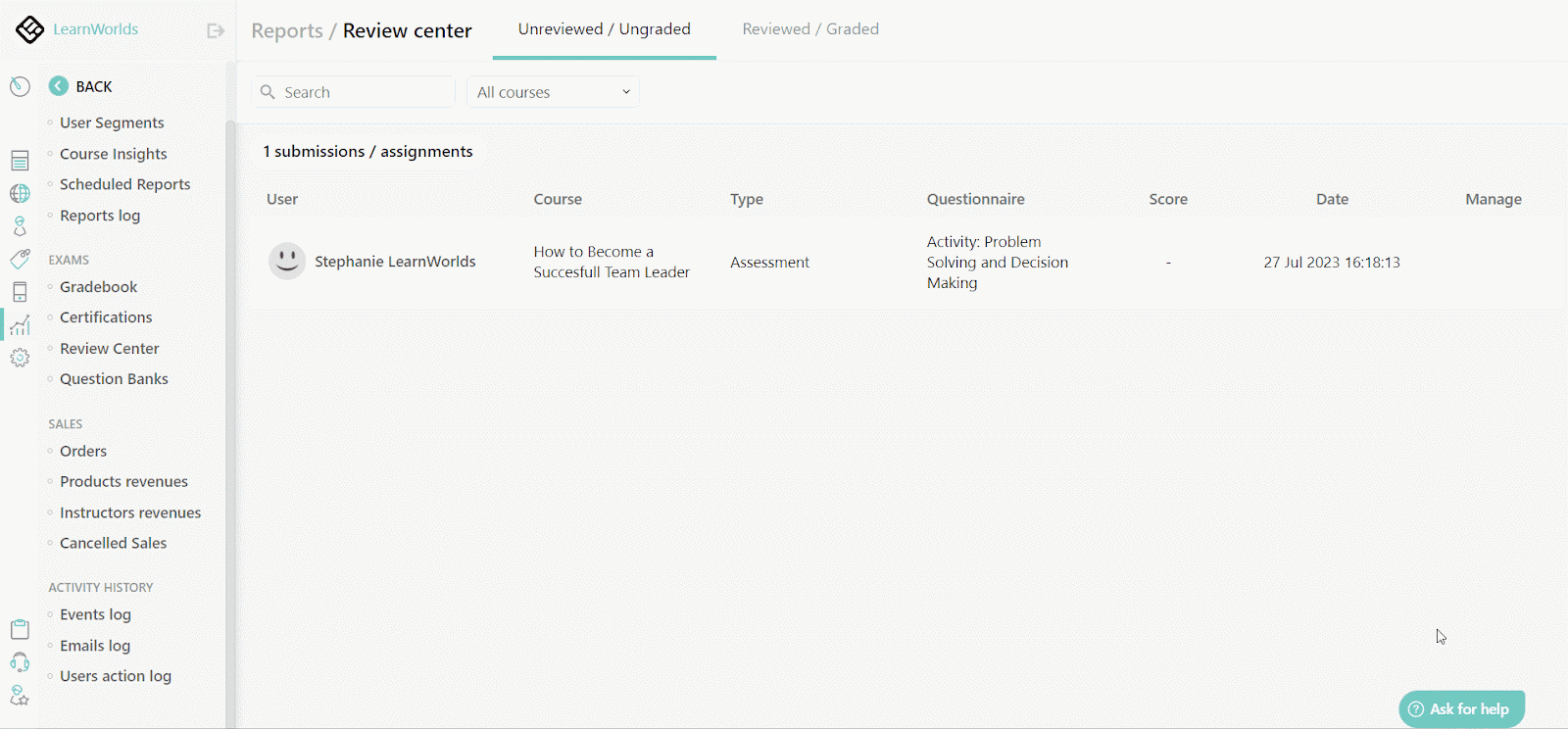Click the LearnWorlds logo icon
Viewport: 1568px width, 729px height.
pyautogui.click(x=29, y=29)
